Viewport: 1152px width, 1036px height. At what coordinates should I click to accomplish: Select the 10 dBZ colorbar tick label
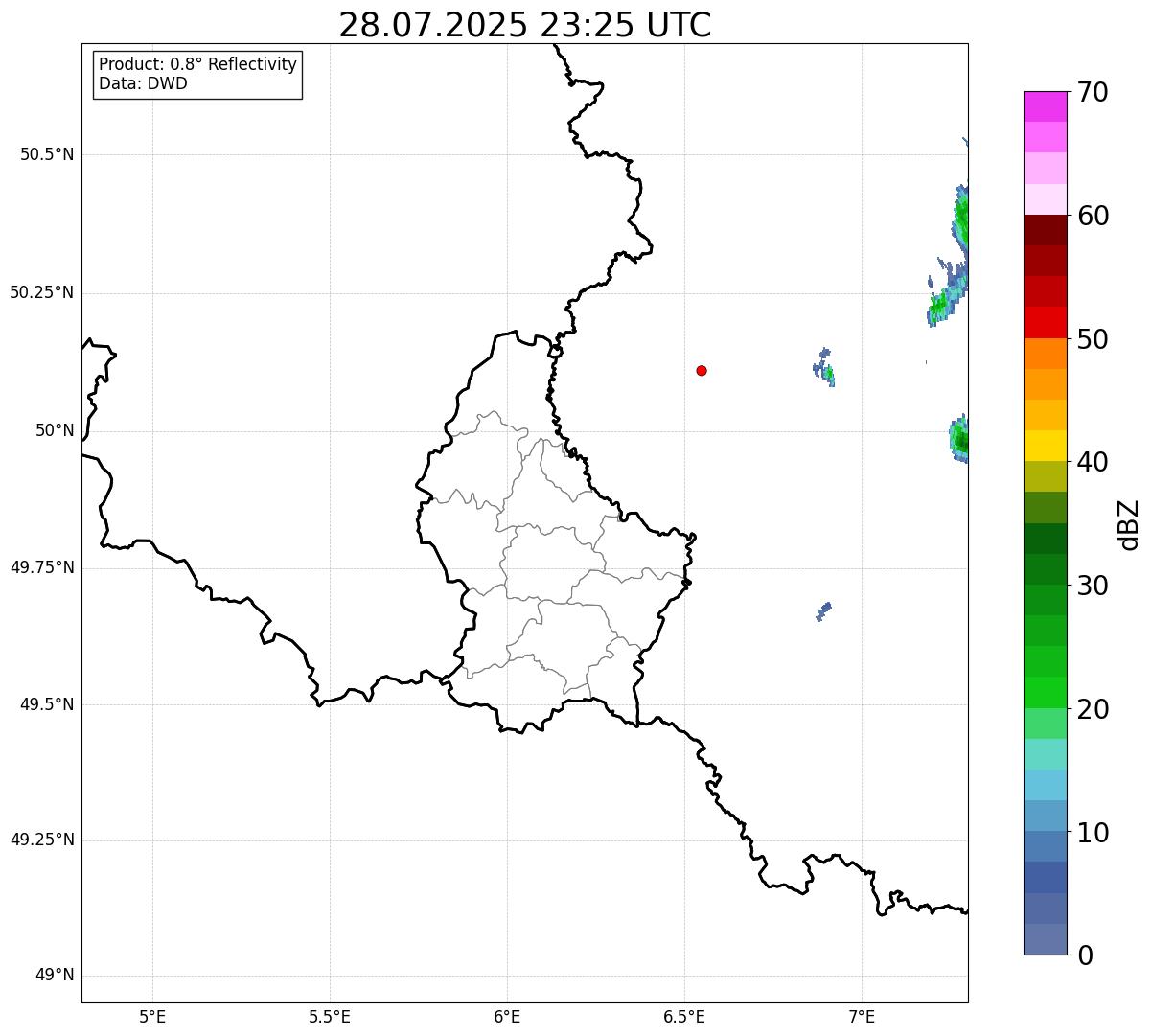pyautogui.click(x=1093, y=833)
